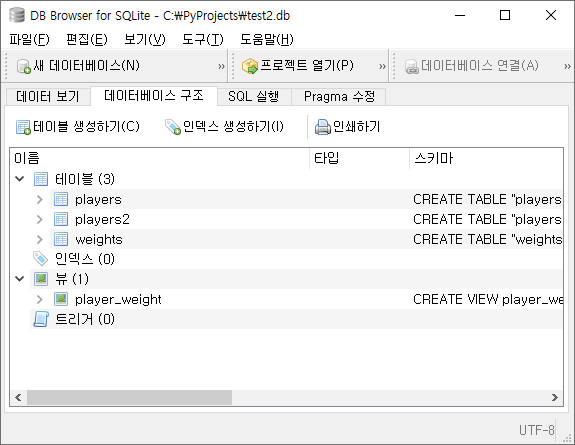The image size is (575, 445).
Task: Show more items after 프로젝트 열기 toolbar
Action: pos(382,66)
